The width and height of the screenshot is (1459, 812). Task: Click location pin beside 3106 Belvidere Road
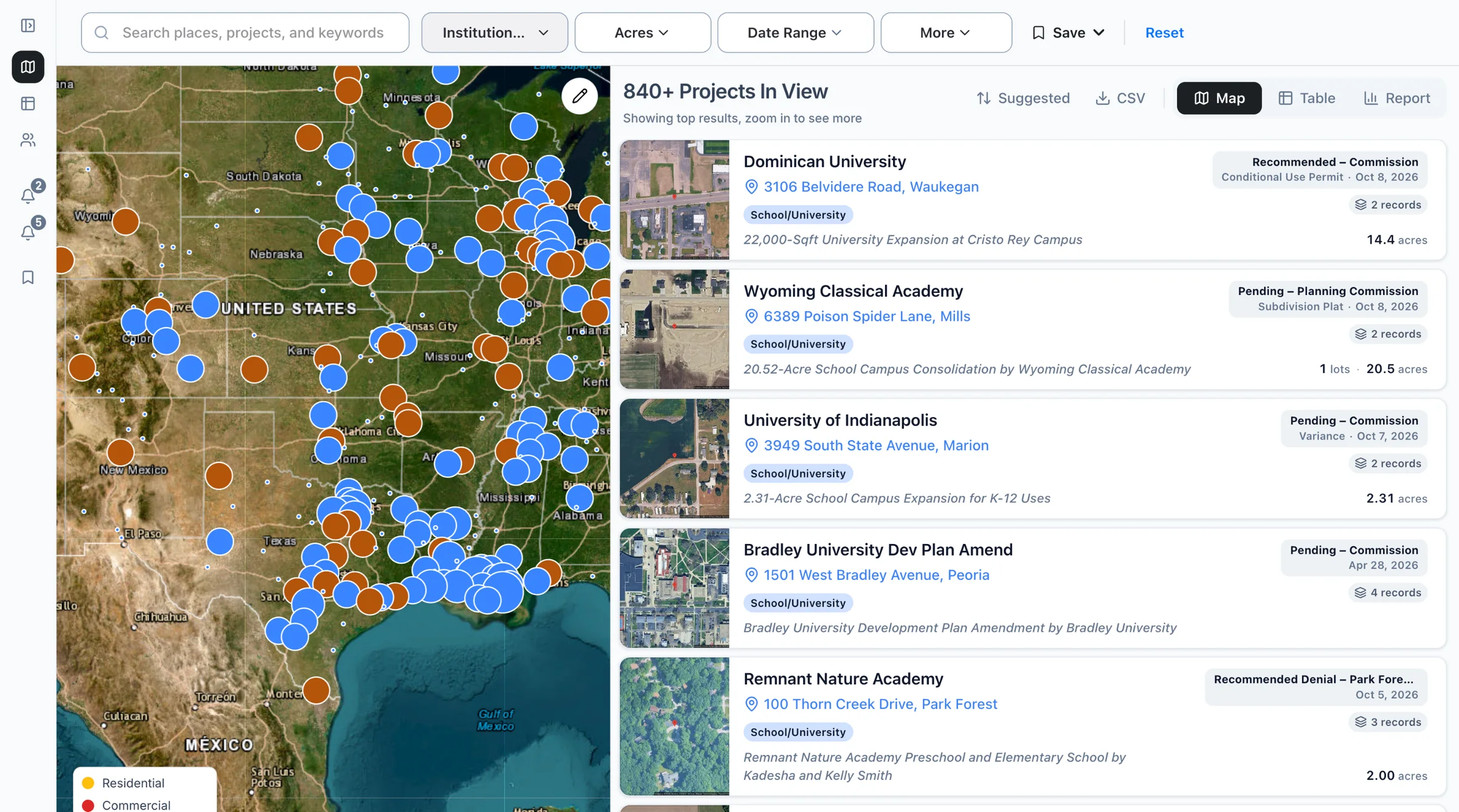[x=751, y=187]
